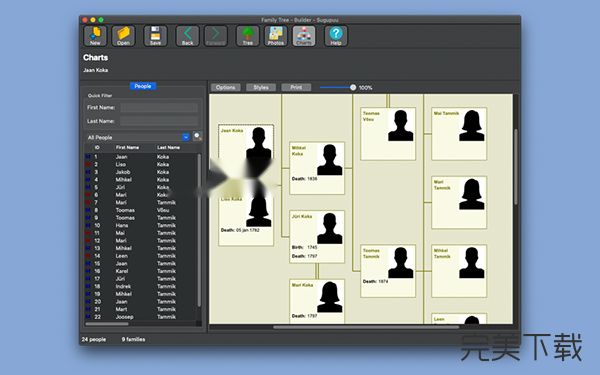Viewport: 600px width, 375px height.
Task: Select row 3 Jakob Koka
Action: pos(140,172)
